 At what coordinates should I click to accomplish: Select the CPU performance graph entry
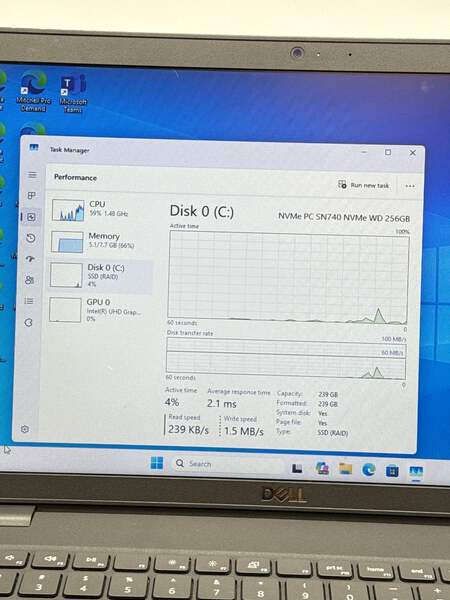[101, 210]
